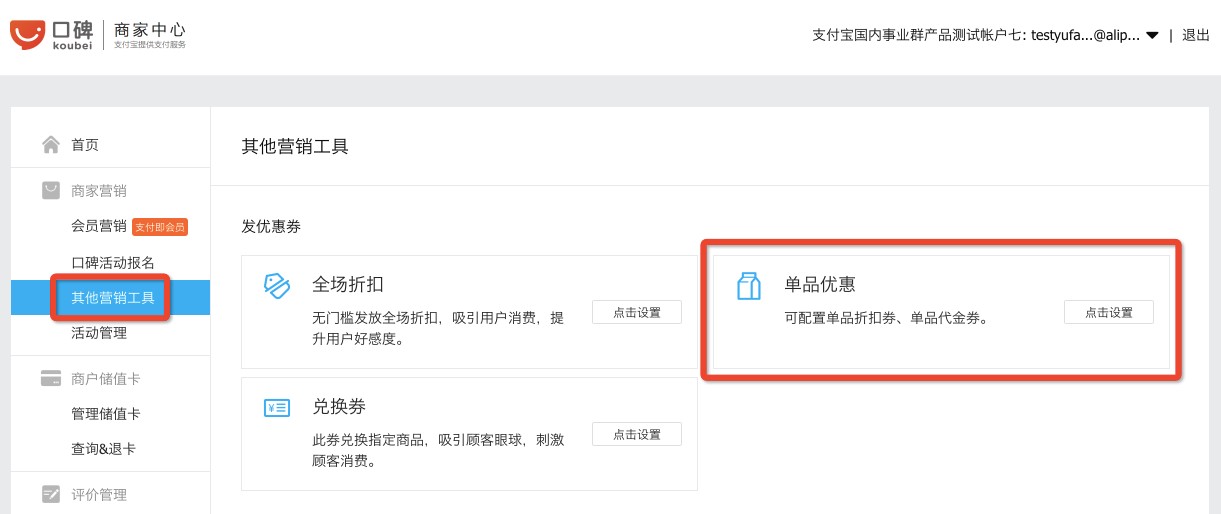Click the home icon in sidebar
The image size is (1221, 514).
click(51, 145)
